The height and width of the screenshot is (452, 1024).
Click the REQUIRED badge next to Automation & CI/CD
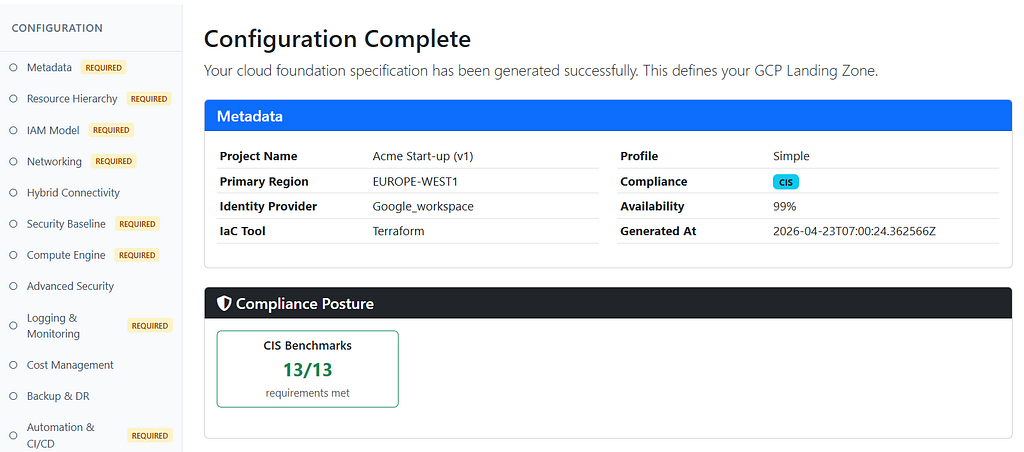tap(150, 436)
